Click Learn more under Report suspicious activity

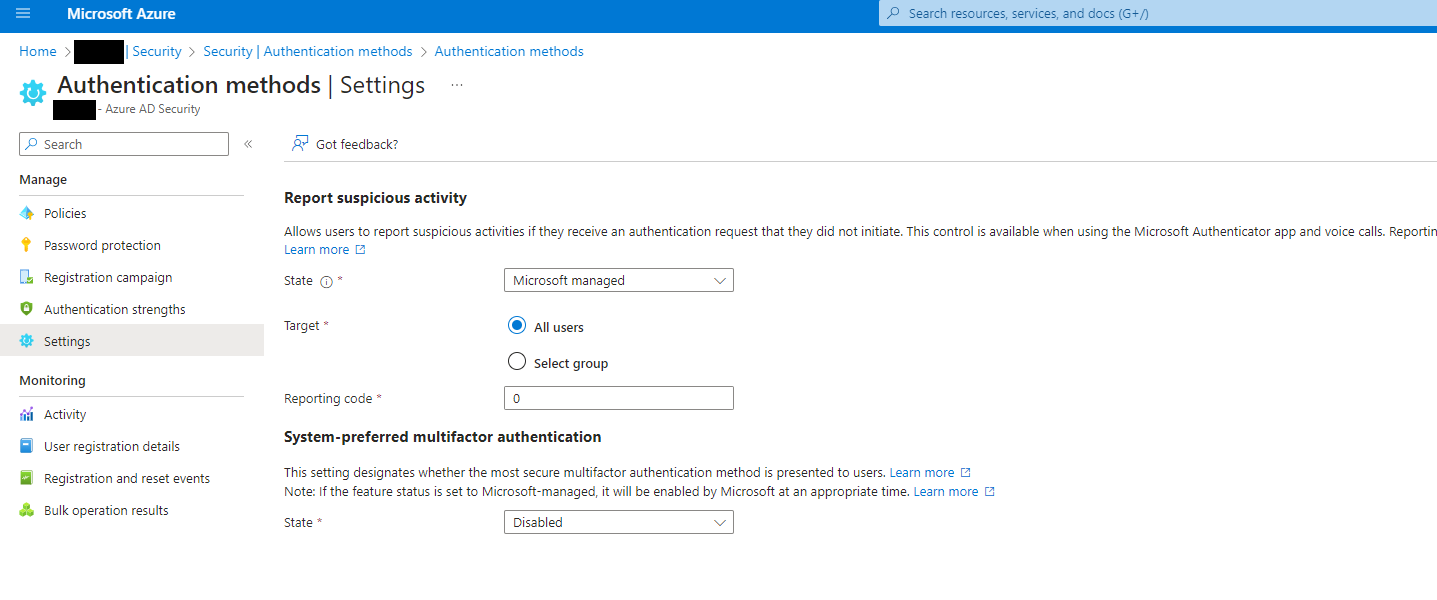click(x=317, y=250)
